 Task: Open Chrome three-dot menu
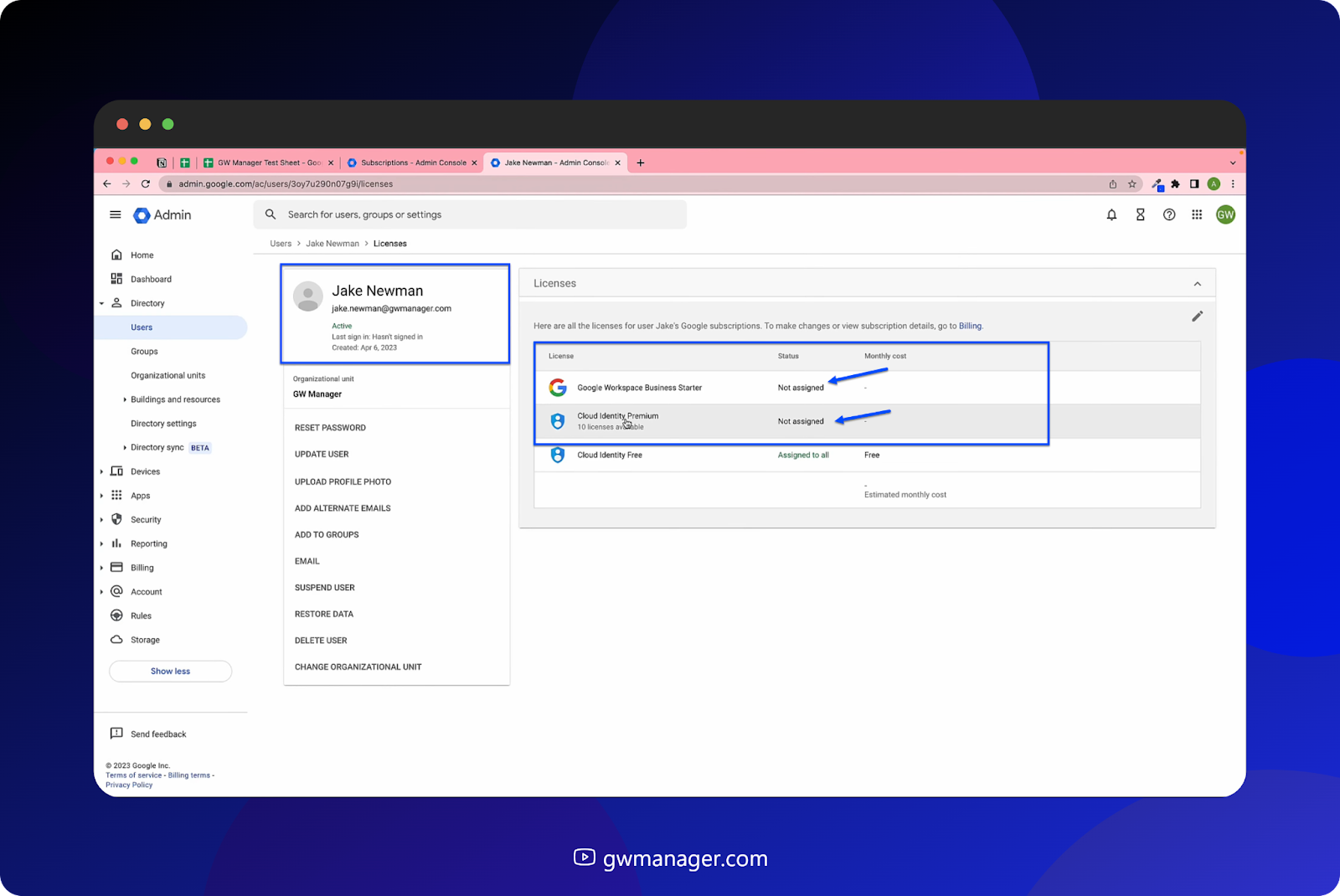(1233, 184)
